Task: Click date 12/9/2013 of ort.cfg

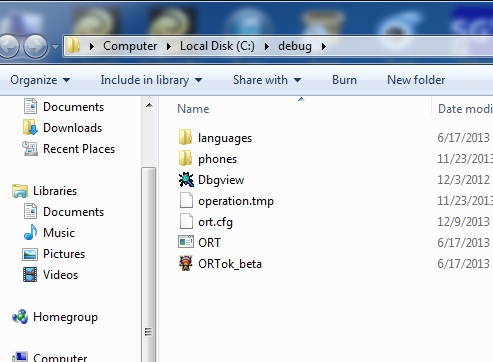Action: [463, 222]
